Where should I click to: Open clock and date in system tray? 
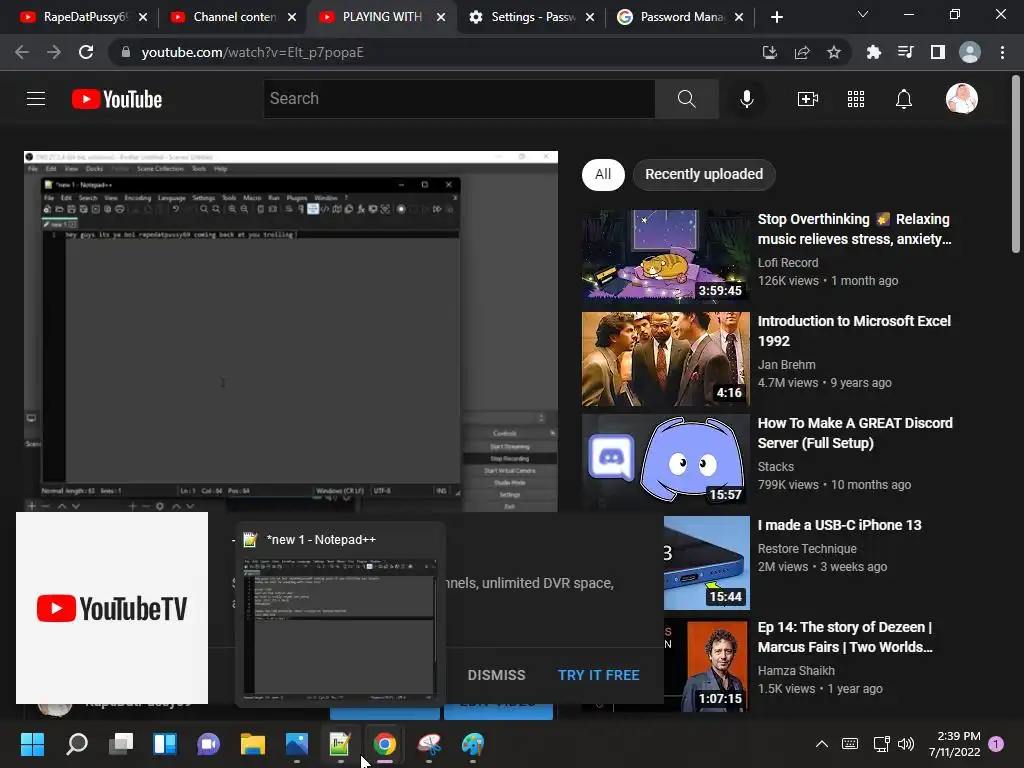(954, 744)
